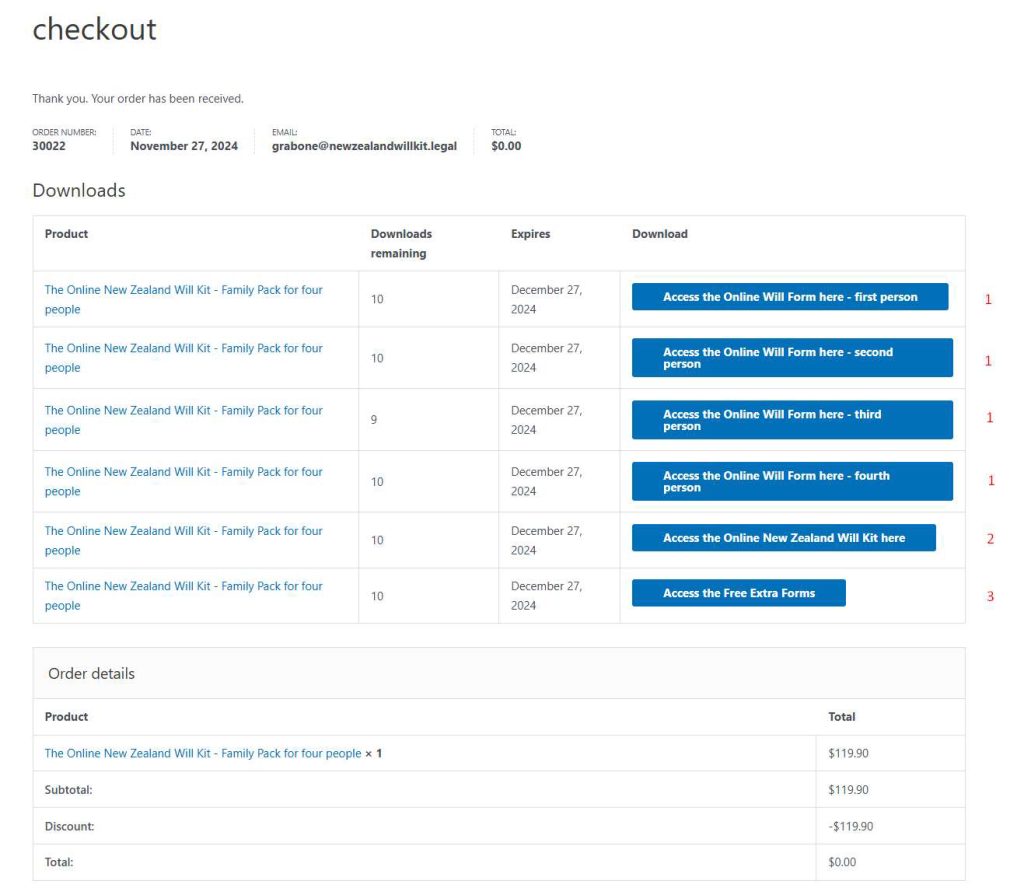Click the Total: label in the Order details table
Screen dimensions: 1024x895
click(59, 862)
